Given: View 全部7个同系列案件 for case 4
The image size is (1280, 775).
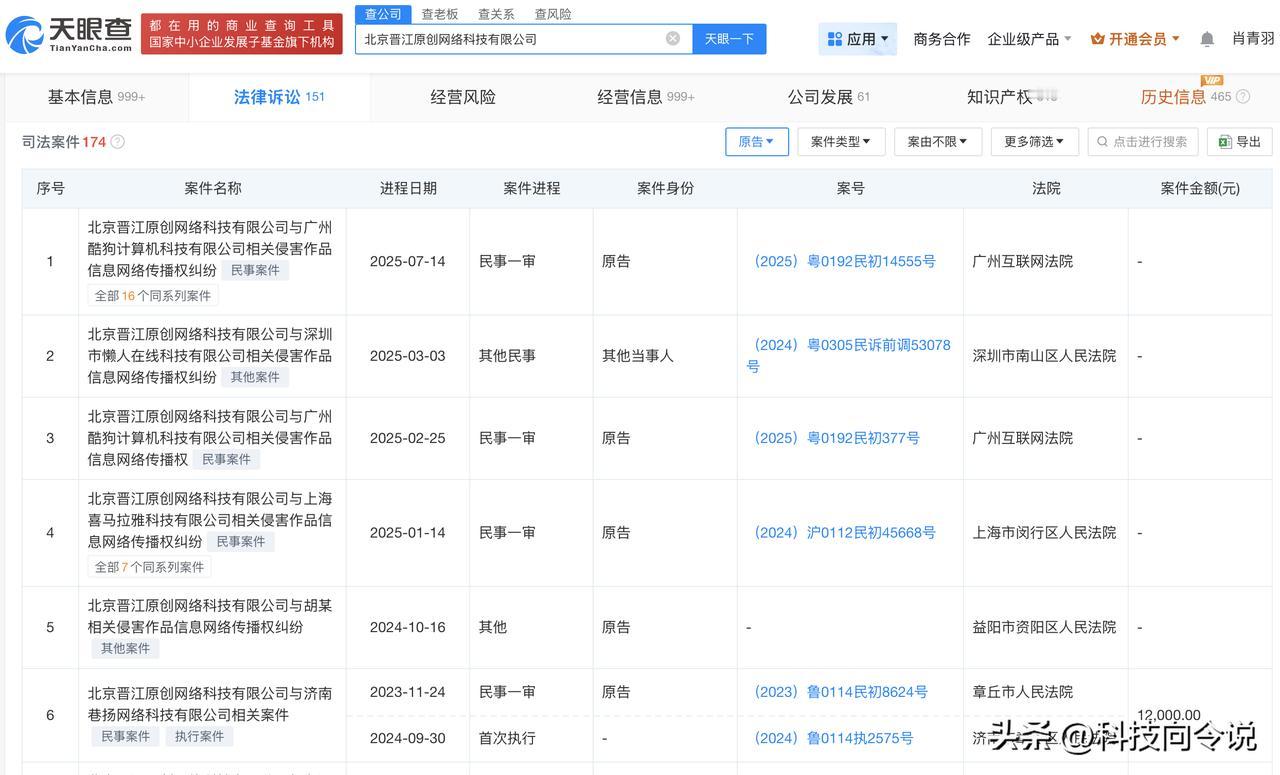Looking at the screenshot, I should click(x=149, y=567).
